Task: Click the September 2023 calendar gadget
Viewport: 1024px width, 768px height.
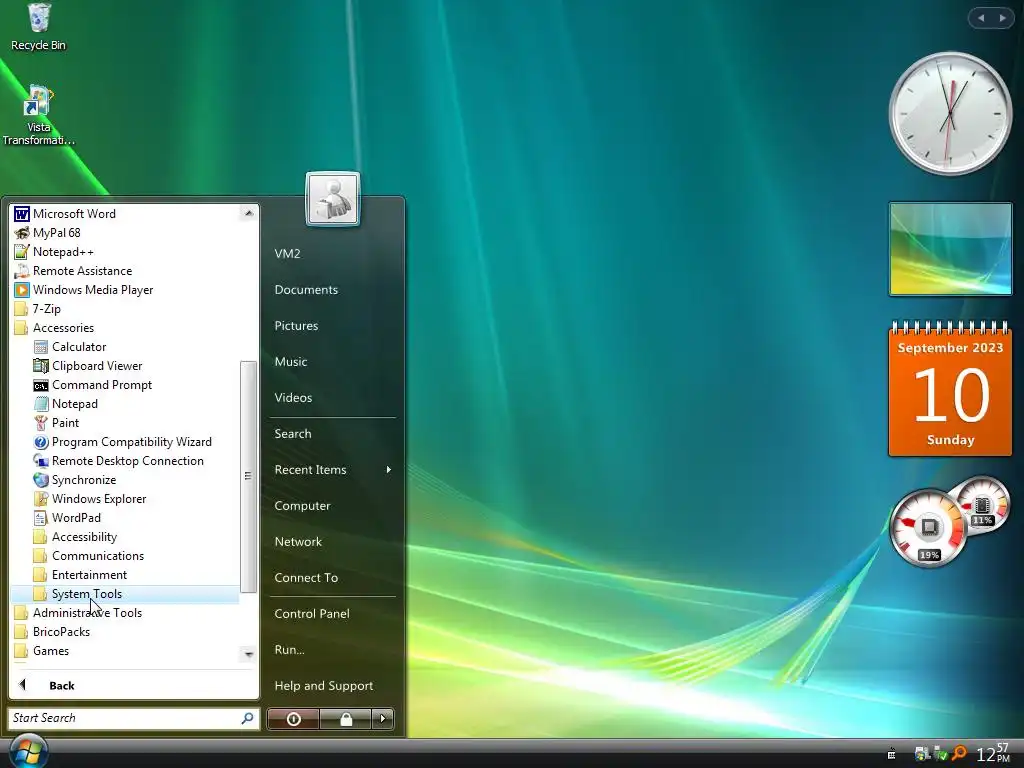Action: point(950,389)
